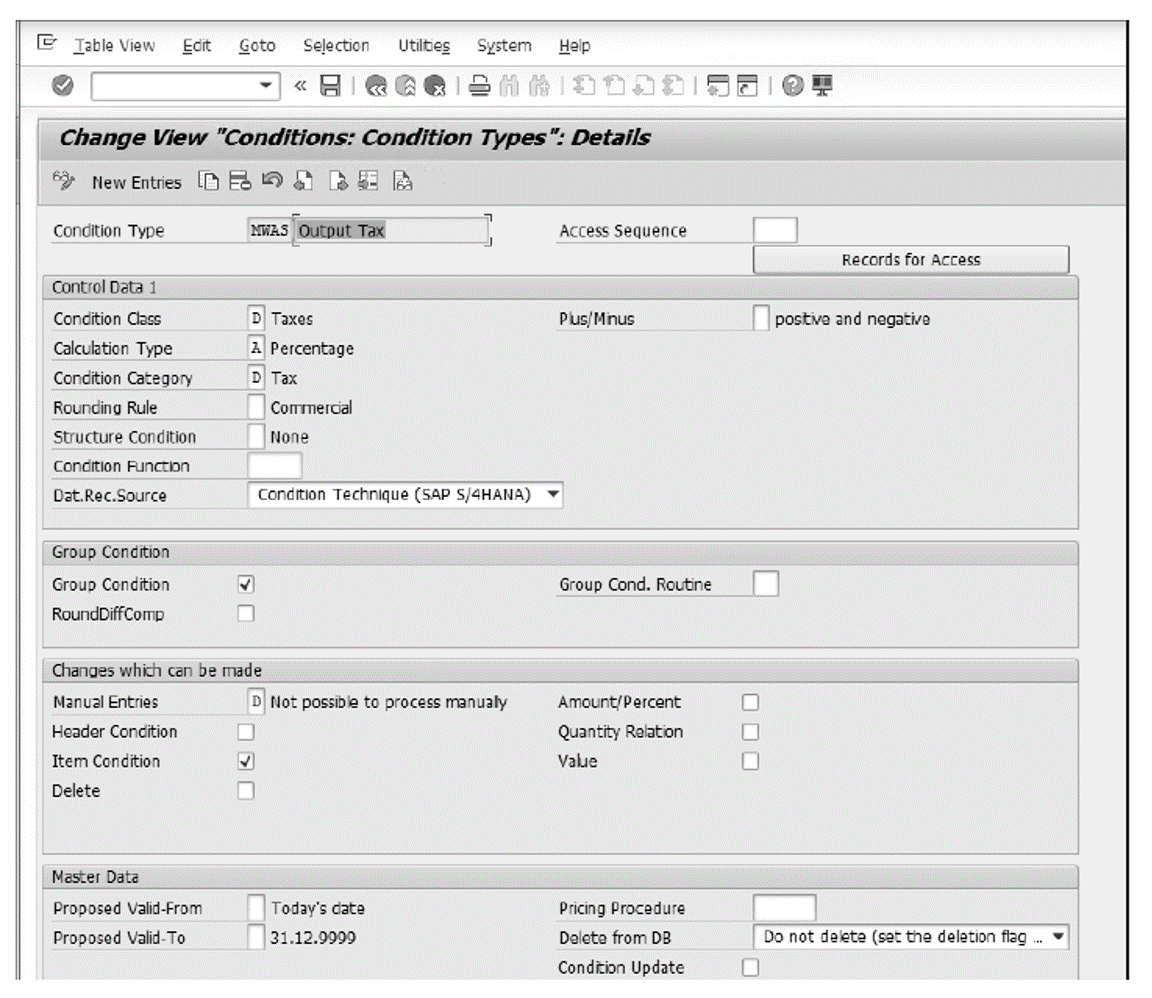This screenshot has height=998, width=1152.
Task: Check the Value checkbox
Action: point(750,761)
